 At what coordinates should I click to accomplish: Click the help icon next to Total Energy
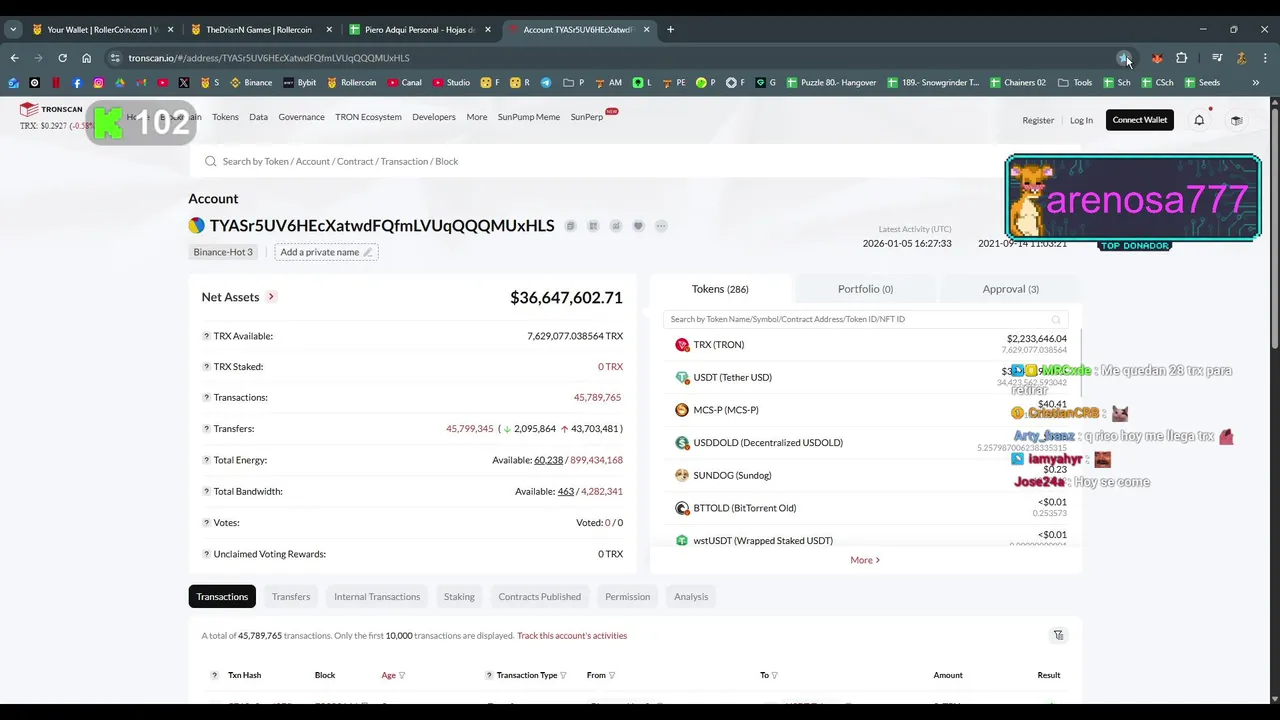(x=207, y=460)
